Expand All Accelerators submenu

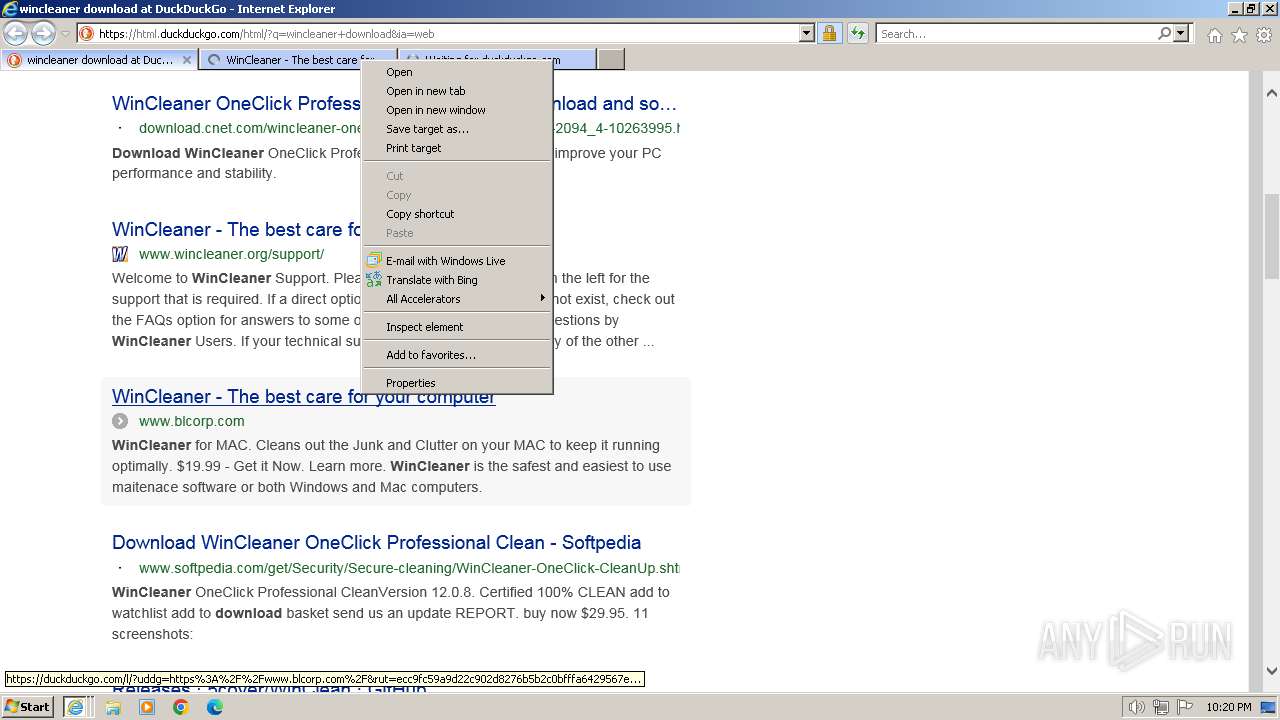[458, 299]
